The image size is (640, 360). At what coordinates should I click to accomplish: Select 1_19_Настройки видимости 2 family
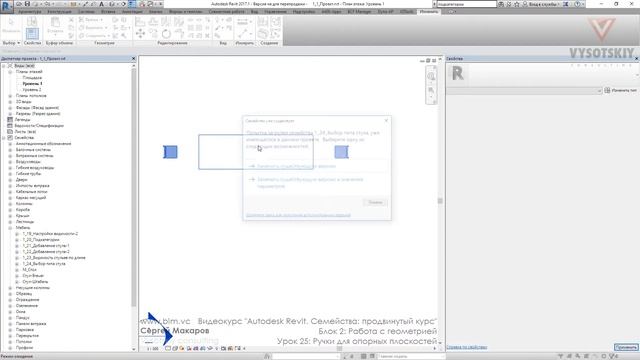coord(50,233)
